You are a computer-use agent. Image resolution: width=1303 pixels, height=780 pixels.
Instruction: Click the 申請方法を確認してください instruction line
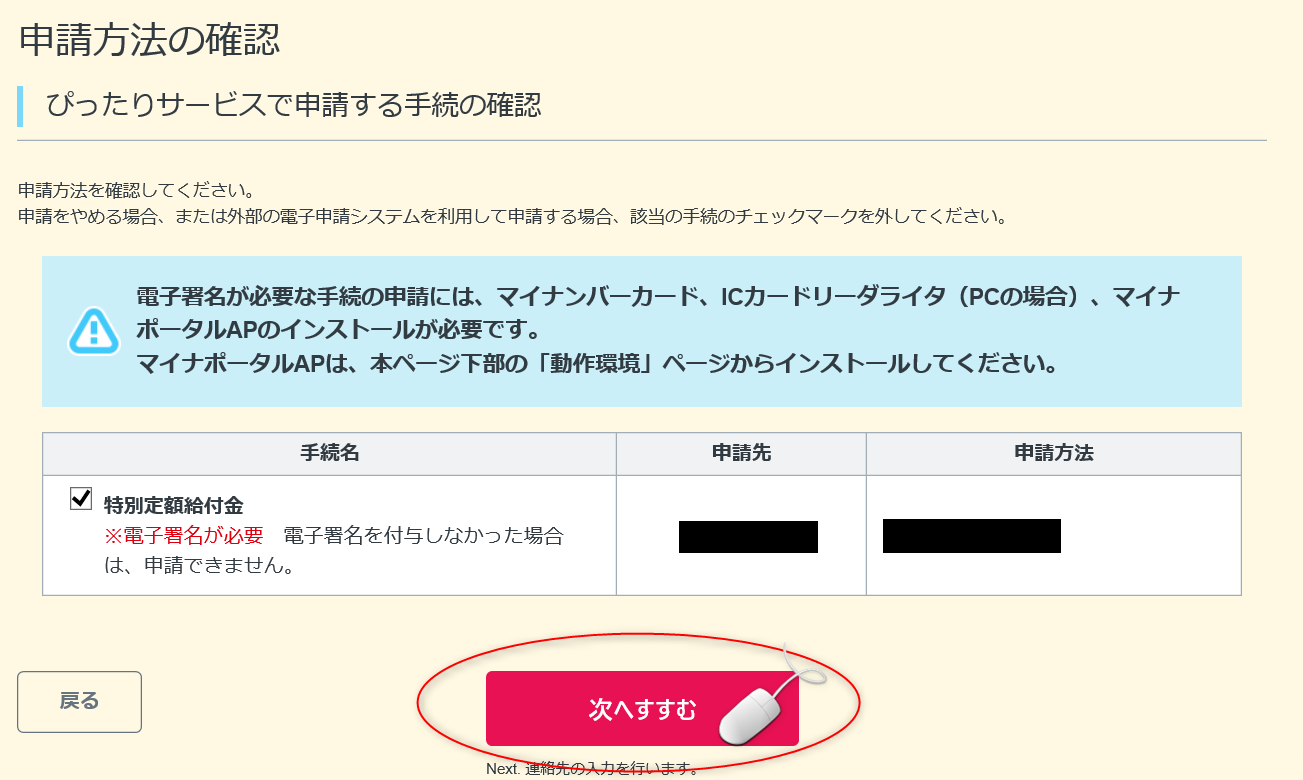pos(138,190)
